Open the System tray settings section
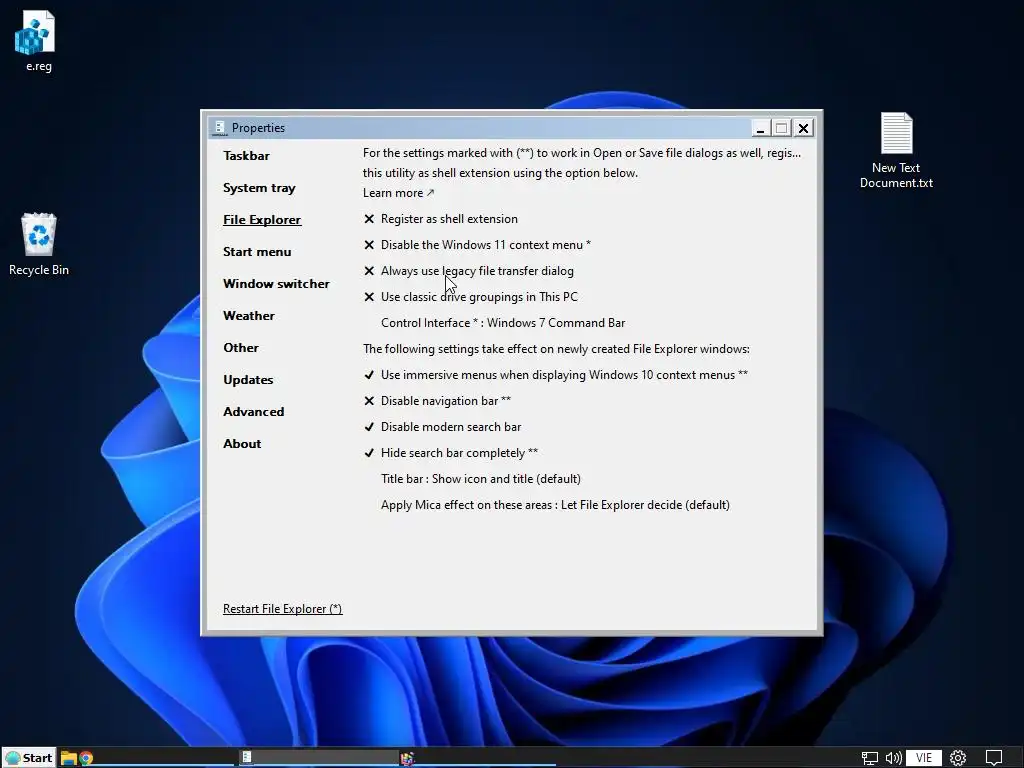Viewport: 1024px width, 768px height. (x=259, y=187)
